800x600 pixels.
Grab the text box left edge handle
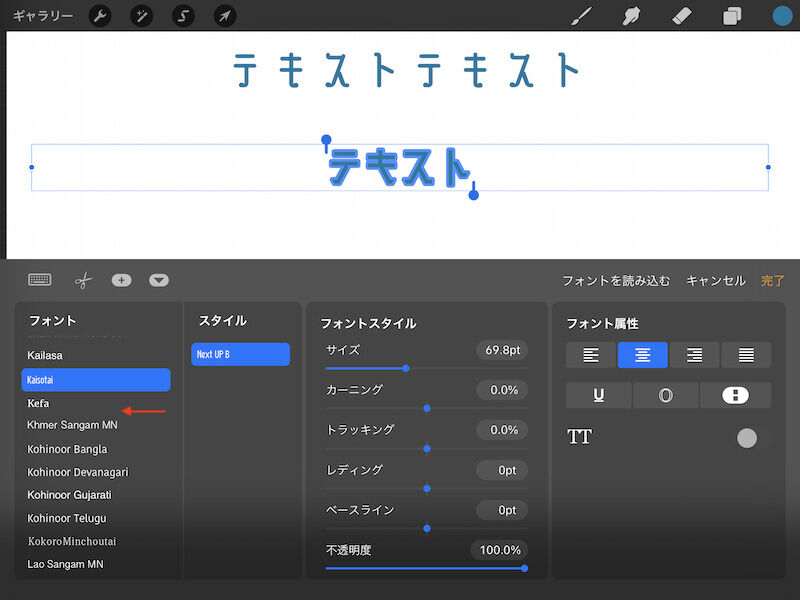point(32,167)
